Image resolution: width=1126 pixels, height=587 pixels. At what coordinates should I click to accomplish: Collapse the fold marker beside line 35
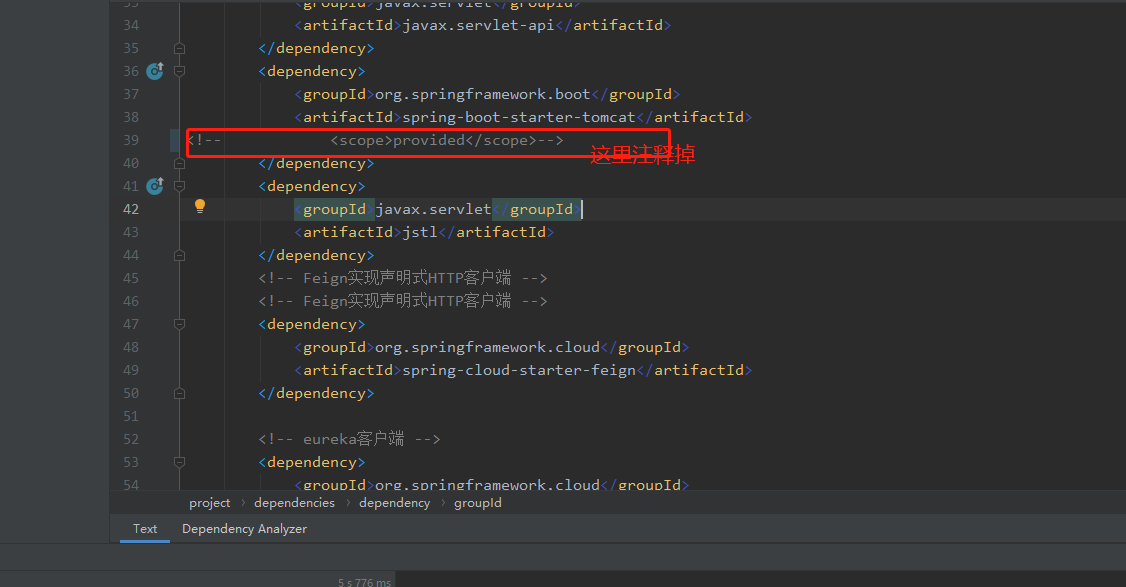[180, 47]
